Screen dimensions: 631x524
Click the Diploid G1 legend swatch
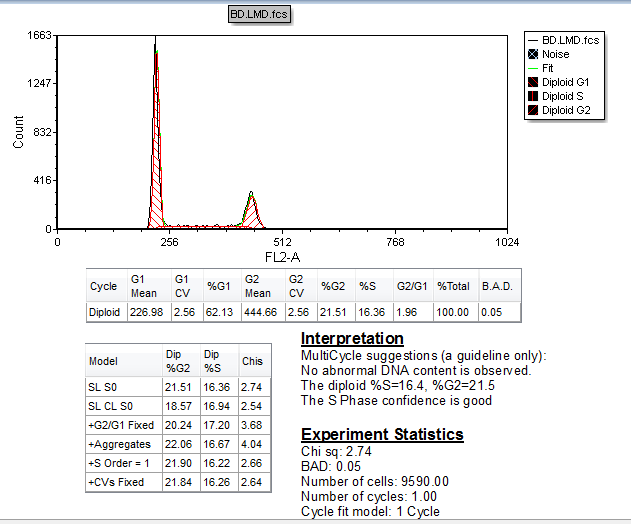pos(533,82)
